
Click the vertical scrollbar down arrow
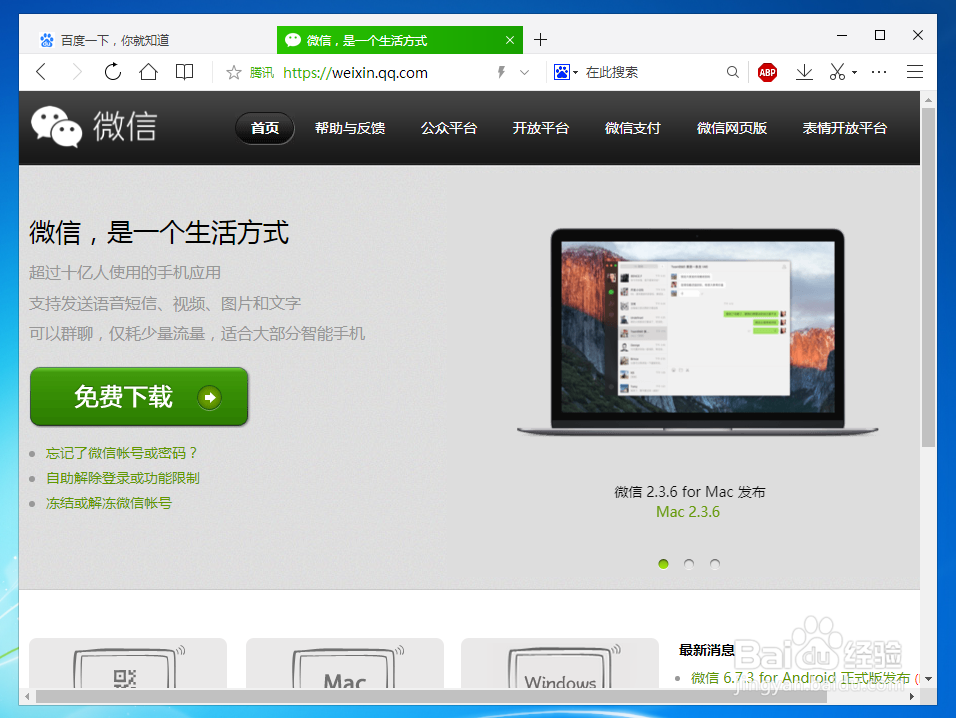tap(928, 678)
